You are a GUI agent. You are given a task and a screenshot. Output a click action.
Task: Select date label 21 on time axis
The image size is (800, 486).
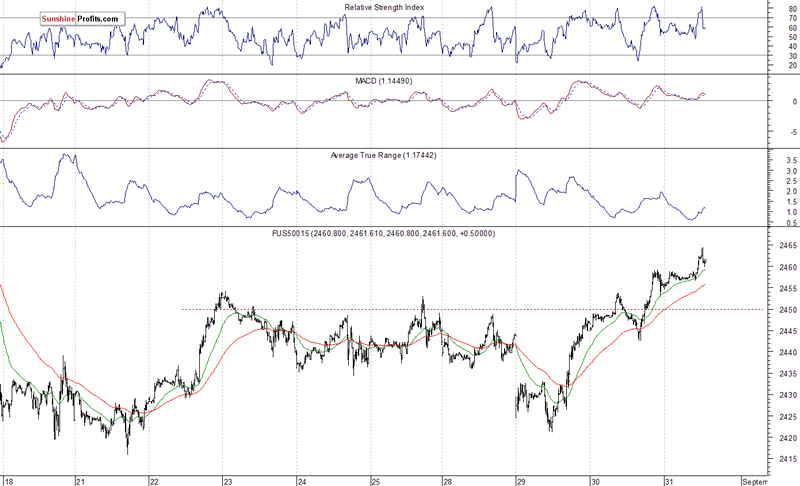click(x=80, y=479)
